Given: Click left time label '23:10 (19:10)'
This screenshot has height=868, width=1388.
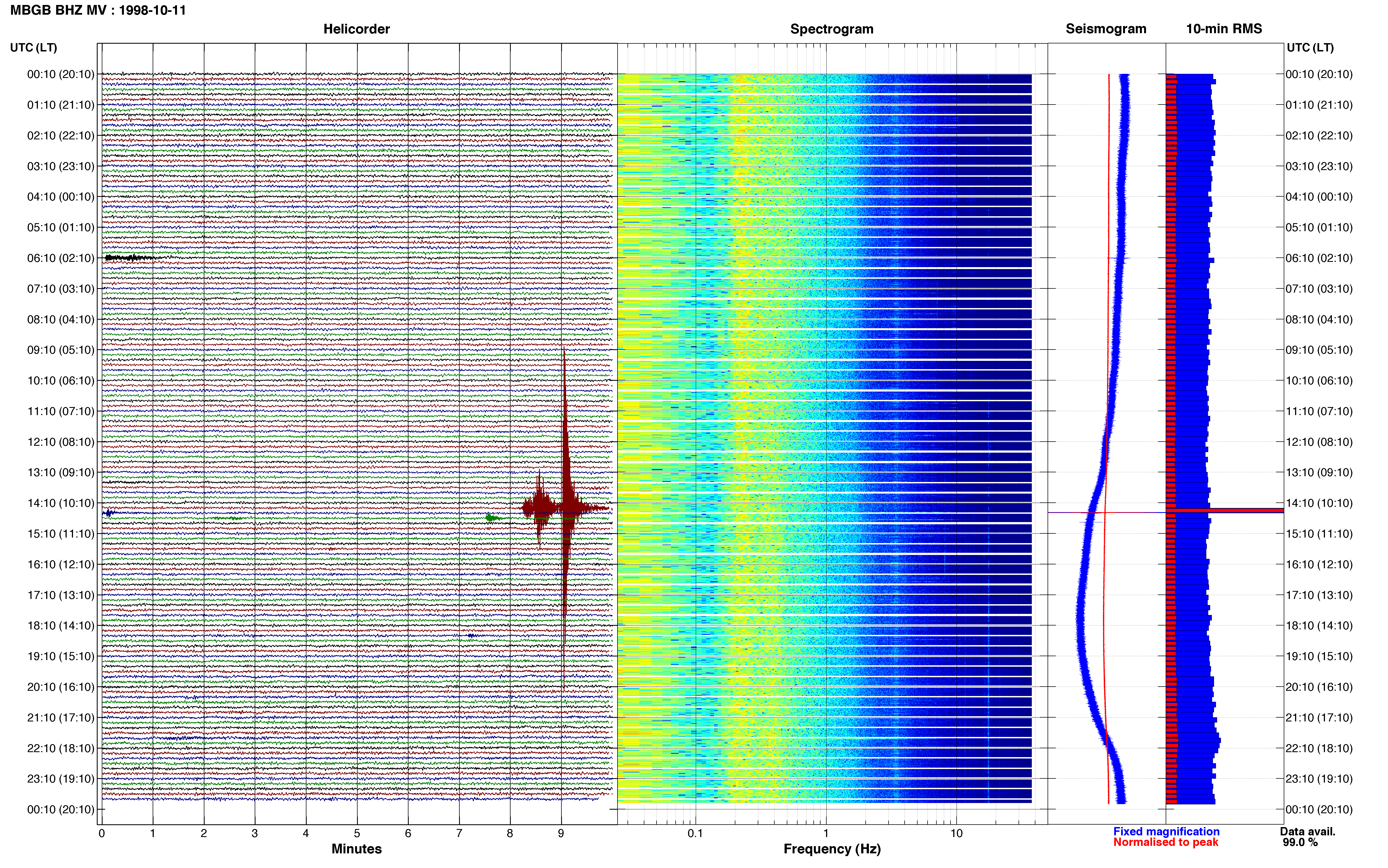Looking at the screenshot, I should (61, 779).
